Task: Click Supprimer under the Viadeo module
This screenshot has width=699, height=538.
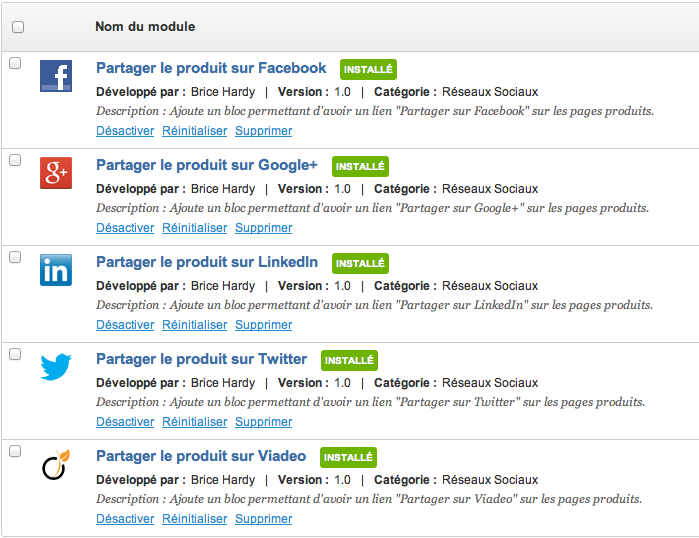Action: [x=264, y=519]
